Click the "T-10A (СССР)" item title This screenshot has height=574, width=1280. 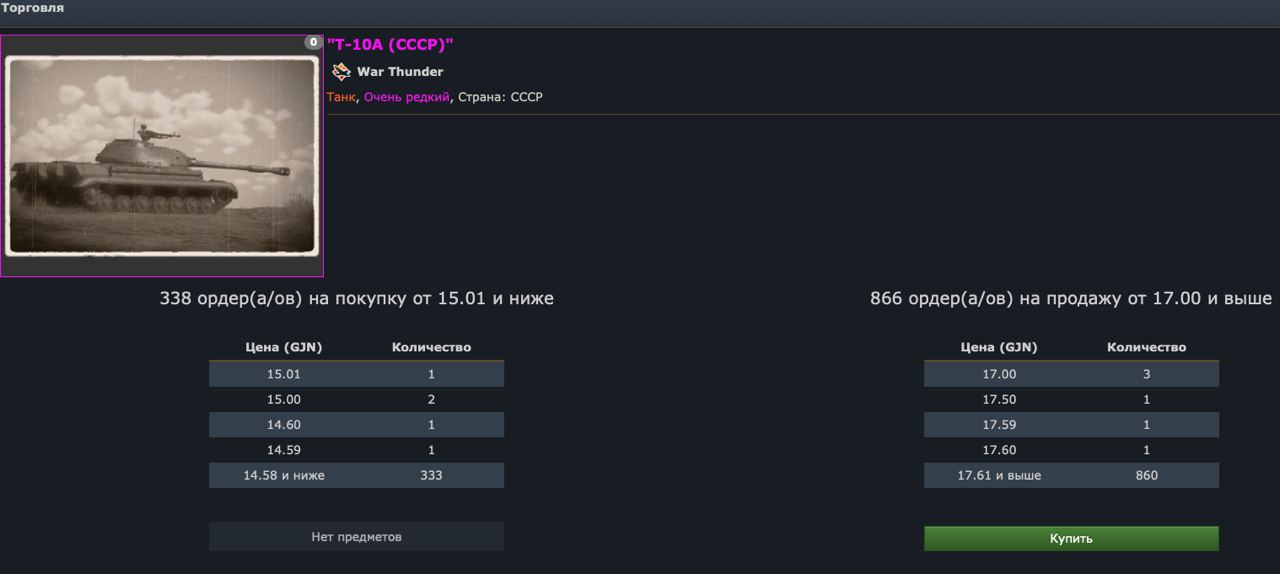(x=390, y=44)
